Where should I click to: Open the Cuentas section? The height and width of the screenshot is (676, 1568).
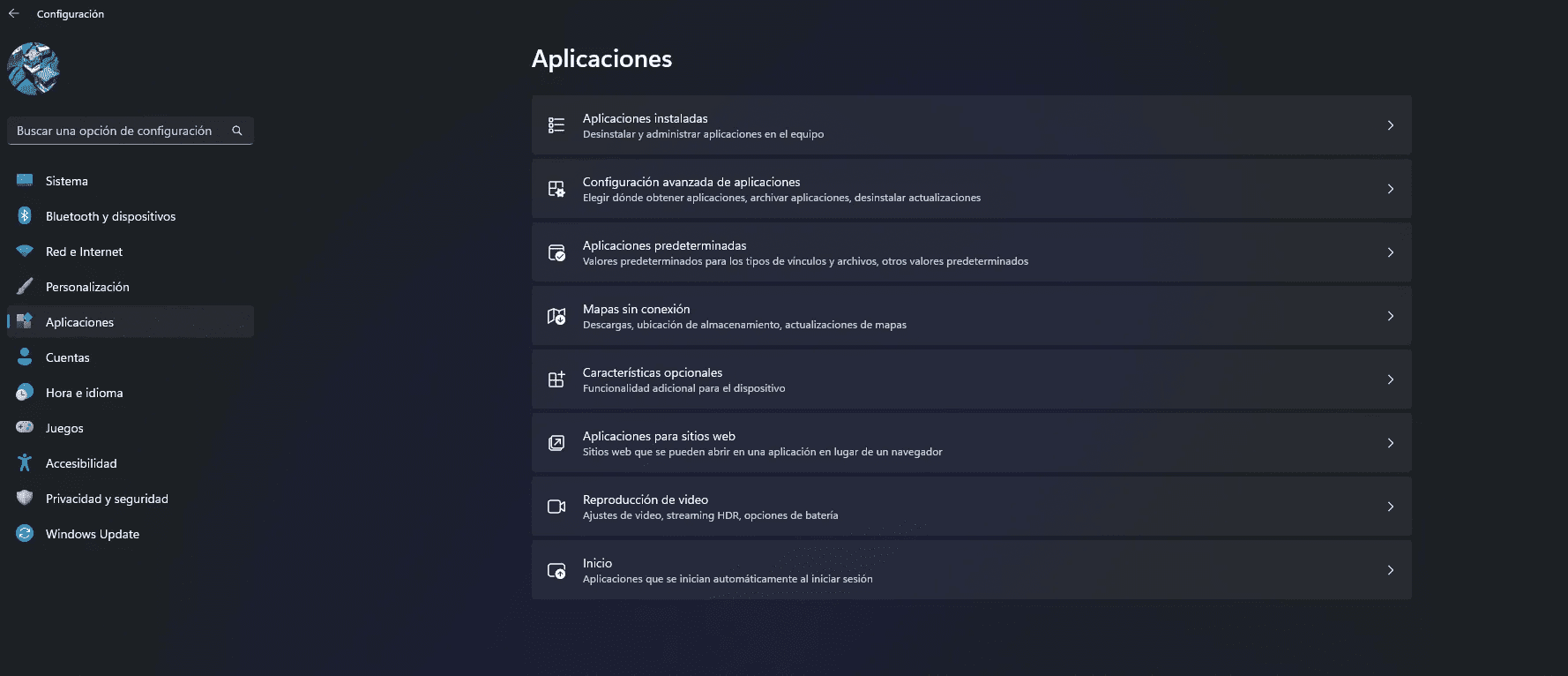68,357
